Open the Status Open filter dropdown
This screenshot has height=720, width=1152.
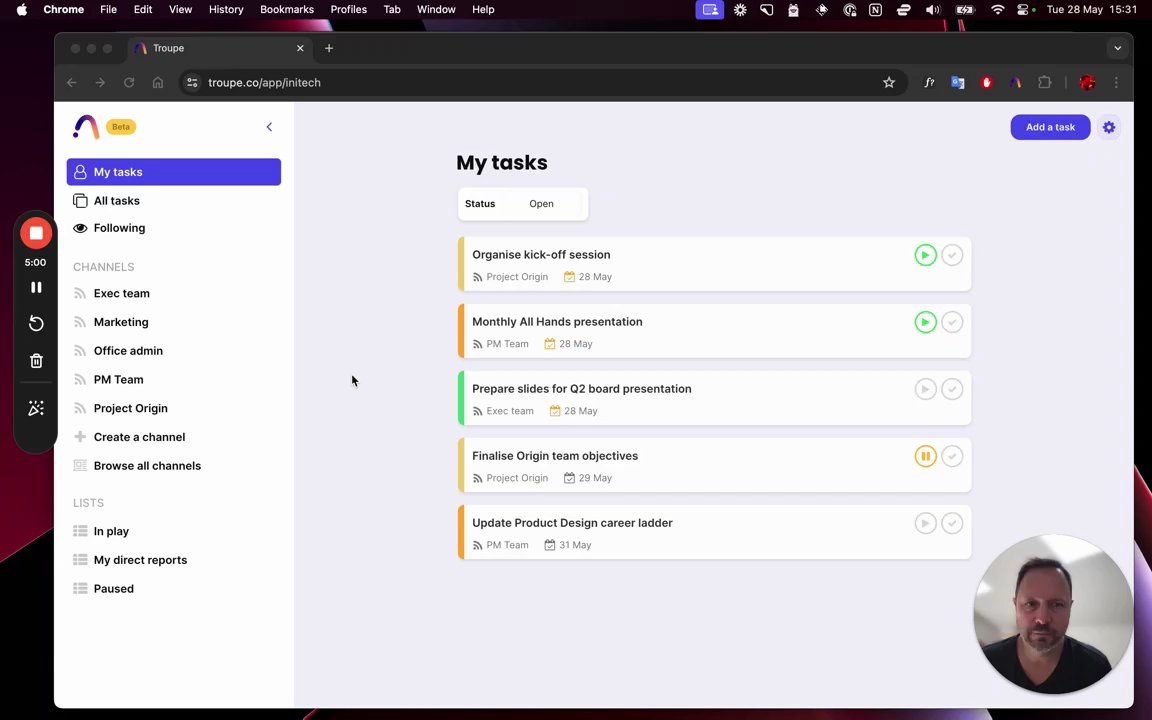click(522, 204)
